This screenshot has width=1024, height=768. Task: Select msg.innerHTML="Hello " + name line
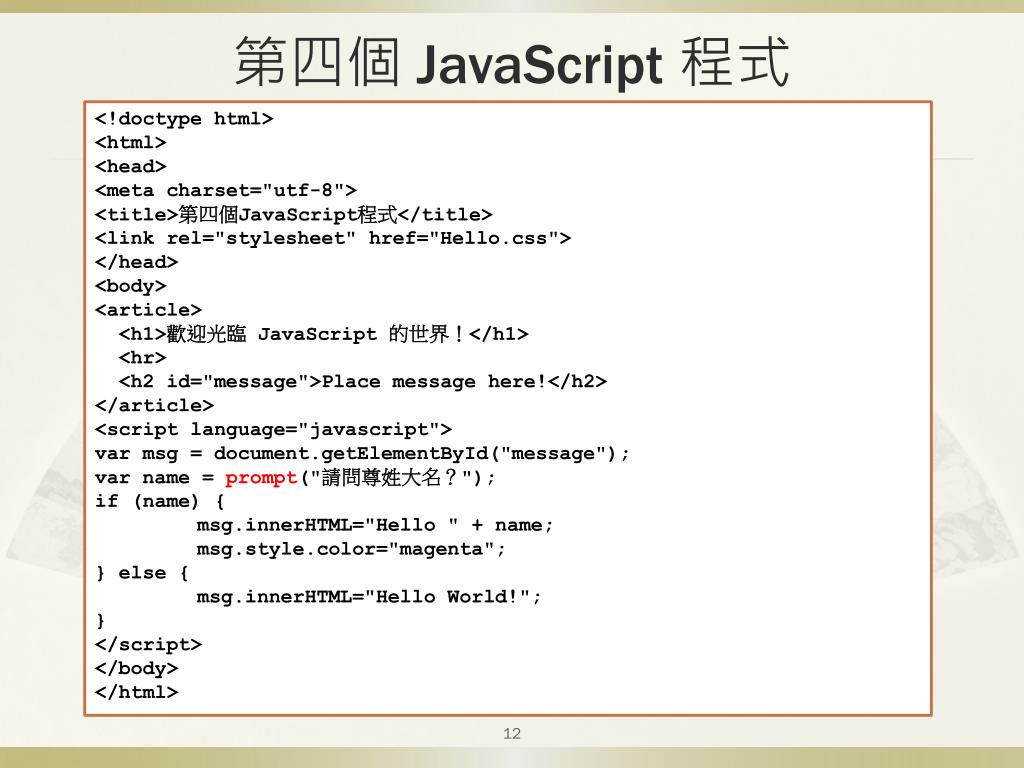tap(375, 525)
